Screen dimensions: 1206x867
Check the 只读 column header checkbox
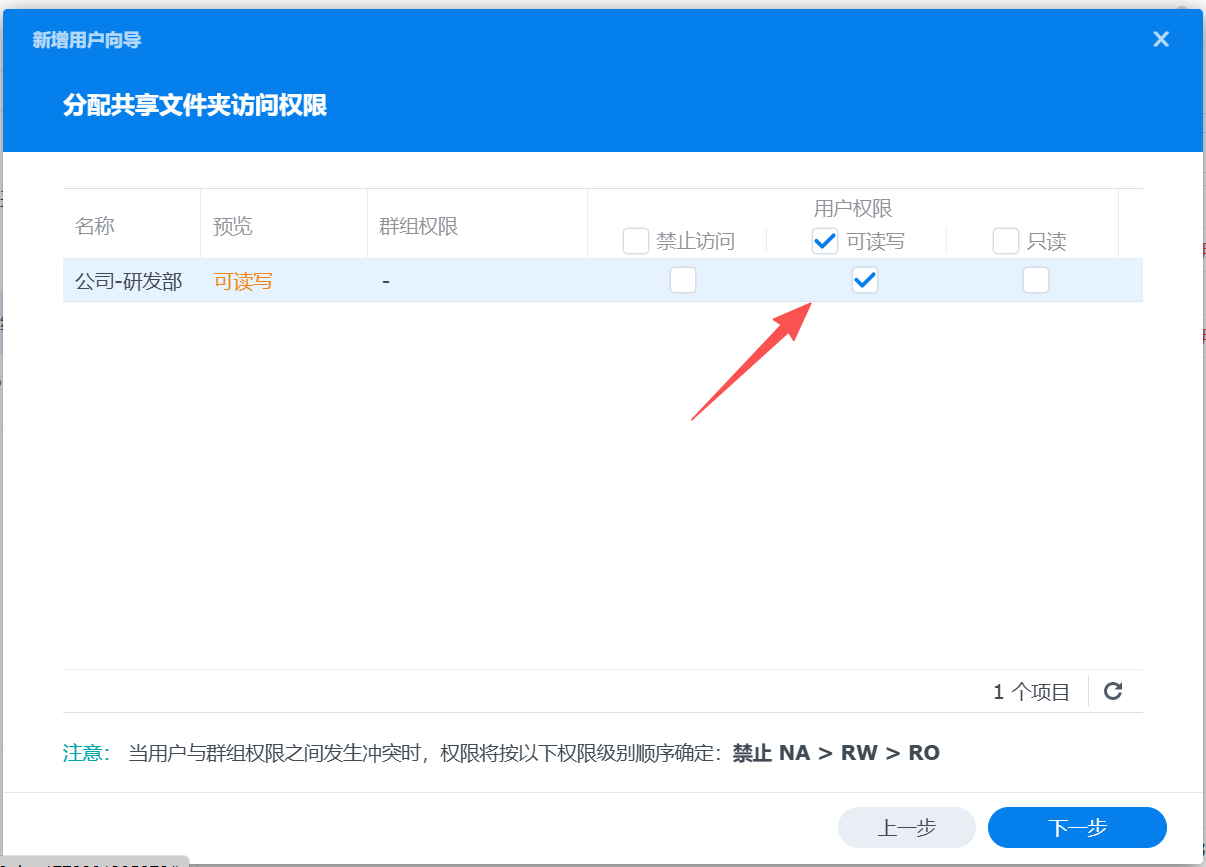pos(1005,241)
